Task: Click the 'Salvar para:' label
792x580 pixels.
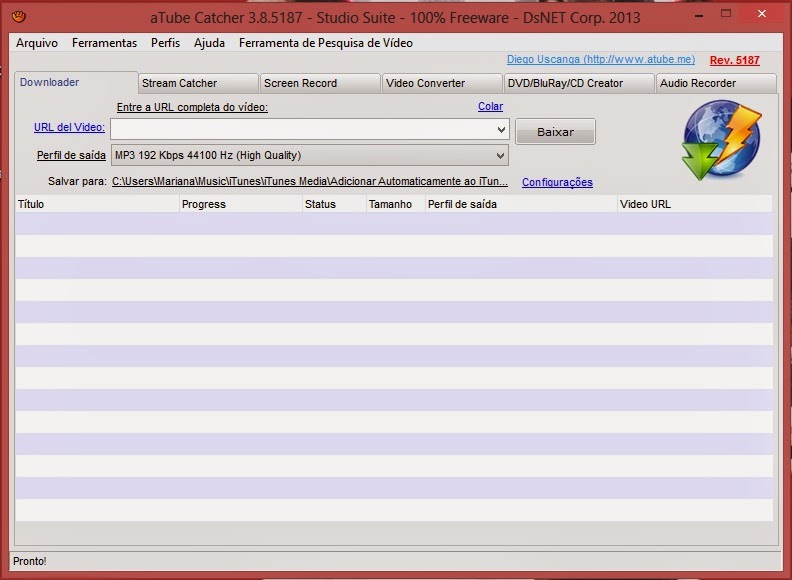Action: (x=77, y=181)
